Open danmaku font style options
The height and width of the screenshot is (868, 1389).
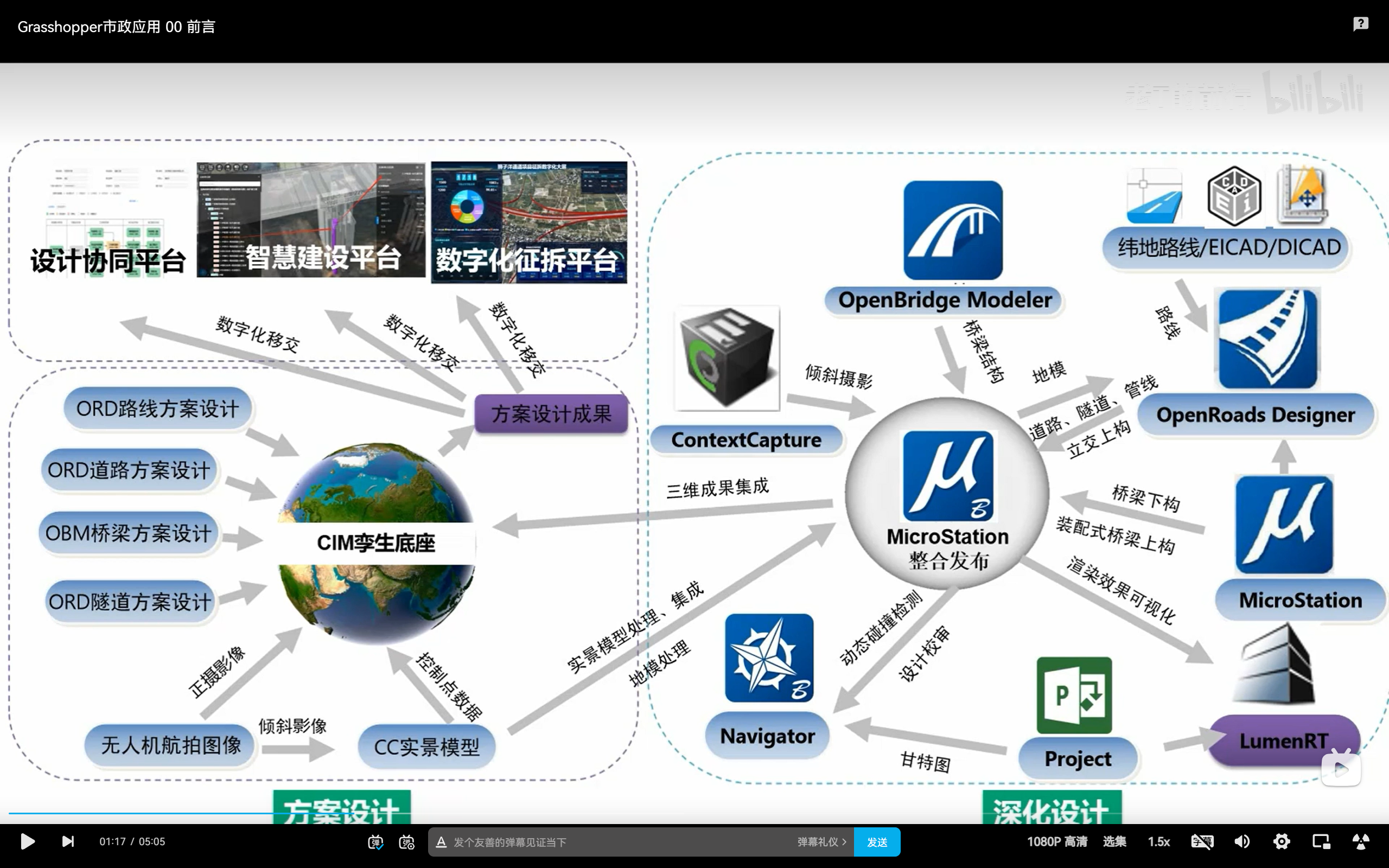(441, 842)
